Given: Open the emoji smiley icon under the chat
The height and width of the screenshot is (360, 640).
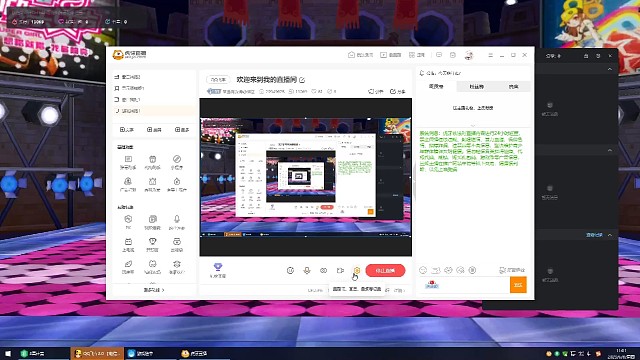Looking at the screenshot, I should (x=423, y=270).
